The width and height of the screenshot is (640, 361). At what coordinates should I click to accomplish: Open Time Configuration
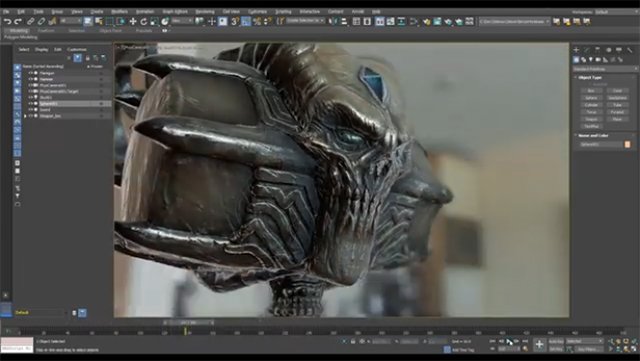pyautogui.click(x=525, y=349)
